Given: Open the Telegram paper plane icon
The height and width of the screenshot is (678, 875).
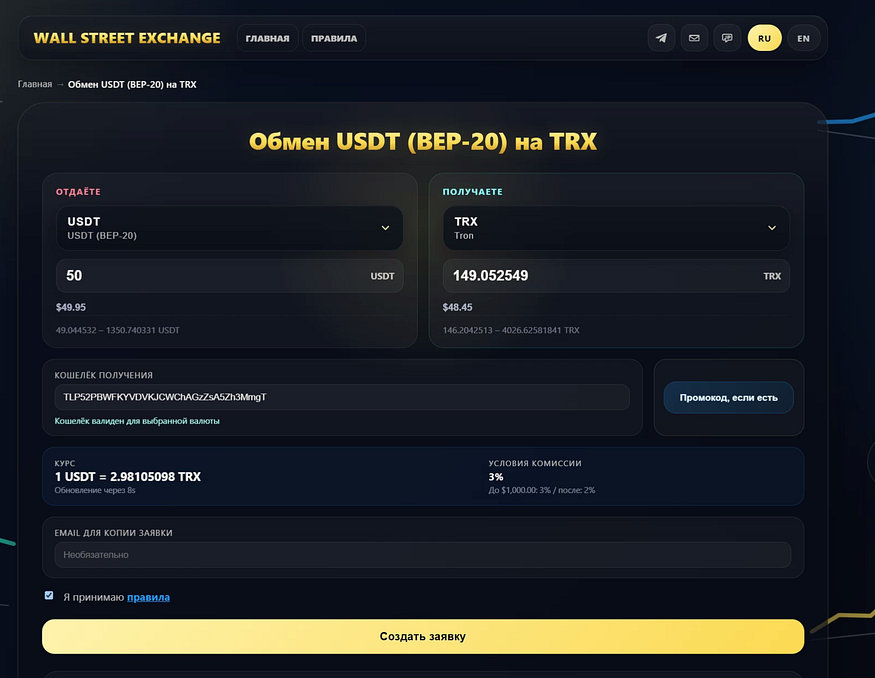Looking at the screenshot, I should click(661, 38).
